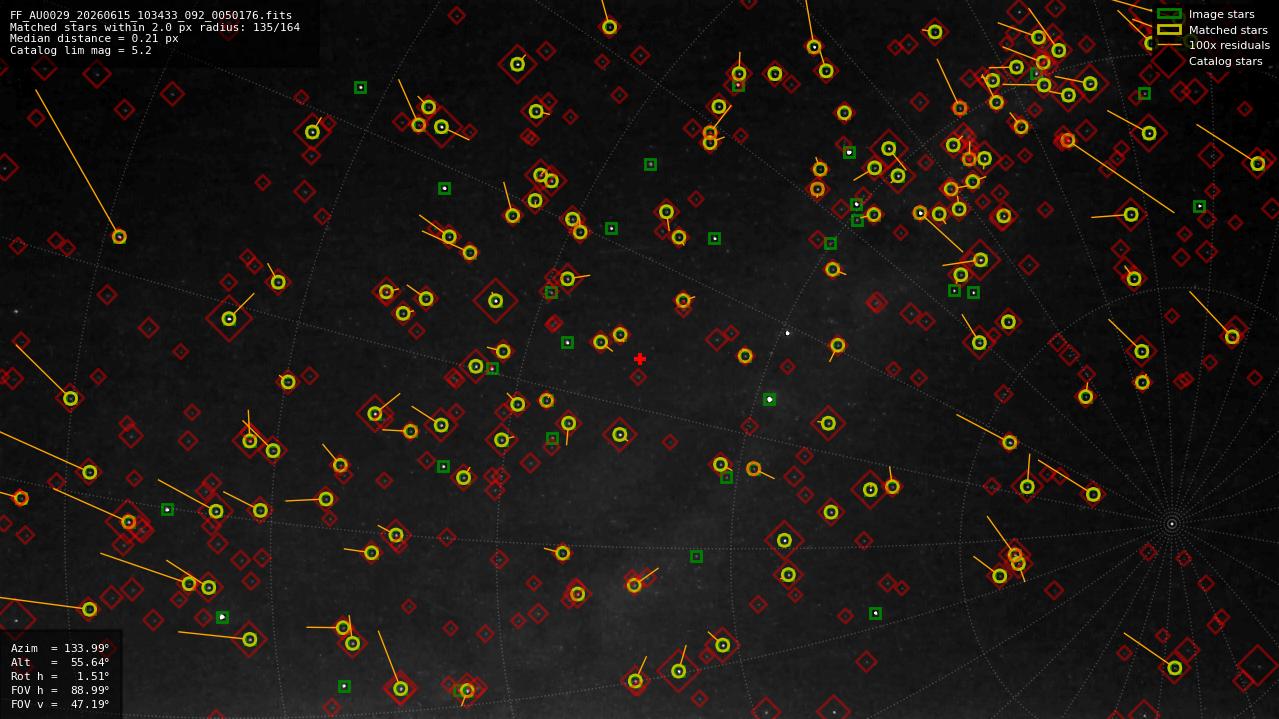Click the 'FOV v = 47.19°' value
Screen dimensions: 1279x719
pos(60,704)
